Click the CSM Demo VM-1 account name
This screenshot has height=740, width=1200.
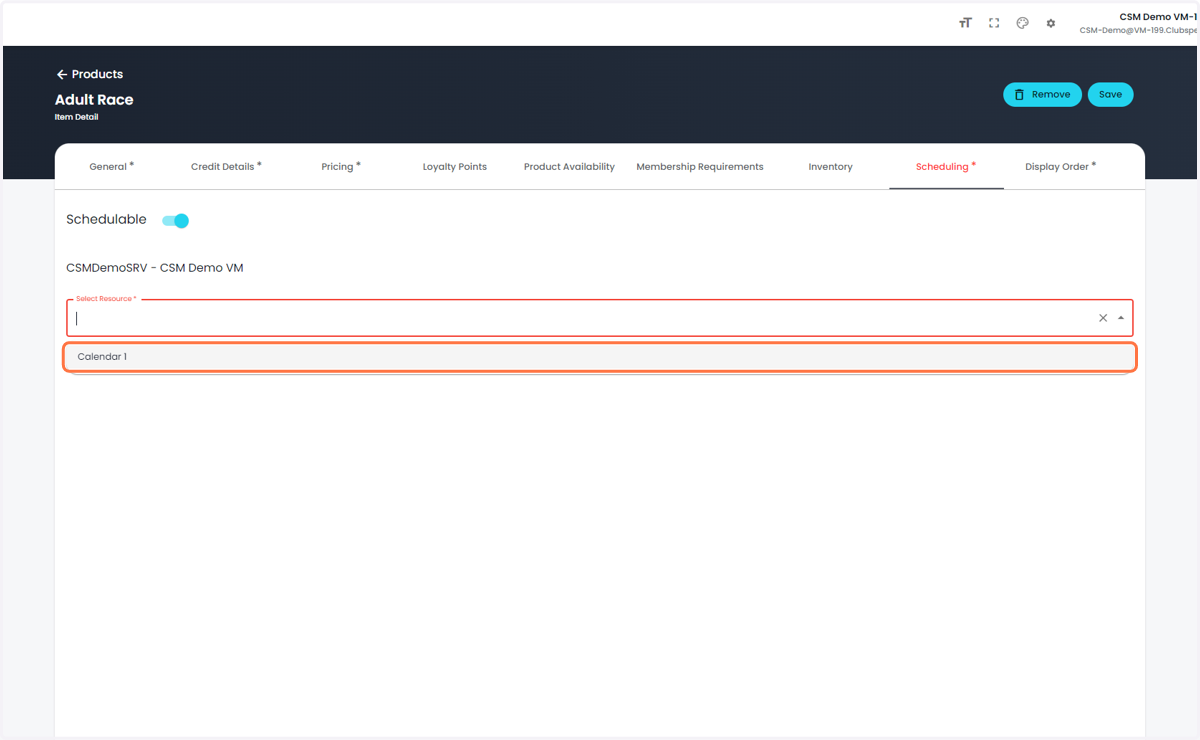(x=1158, y=17)
